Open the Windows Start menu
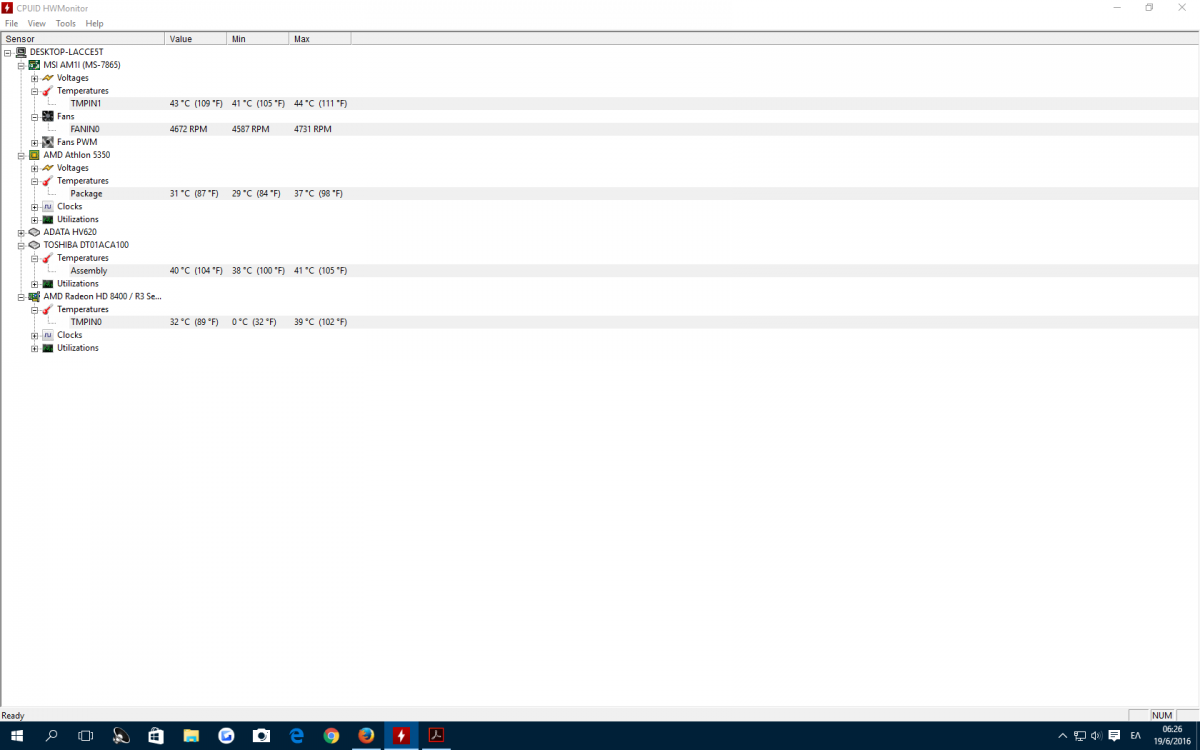The height and width of the screenshot is (750, 1200). [17, 736]
